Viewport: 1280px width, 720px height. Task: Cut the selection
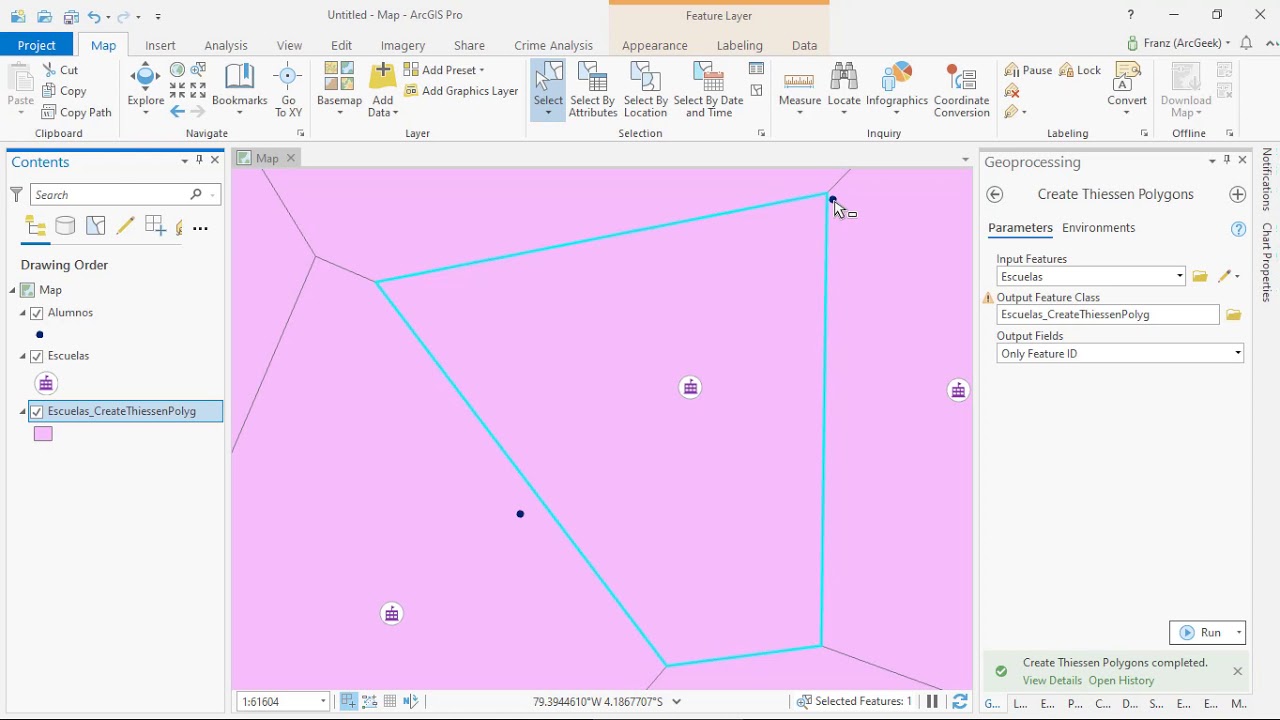point(60,70)
